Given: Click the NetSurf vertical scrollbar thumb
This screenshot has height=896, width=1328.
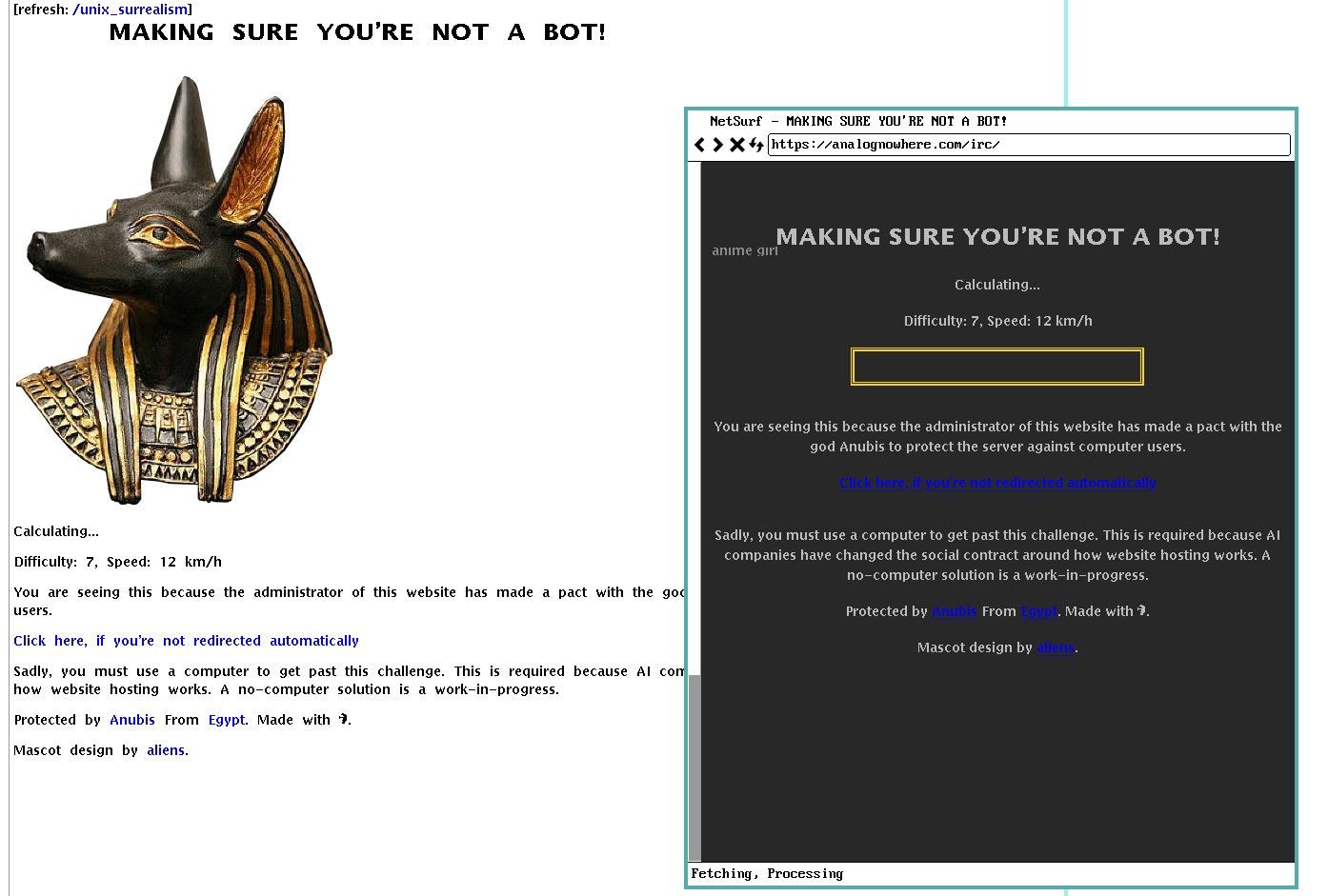Looking at the screenshot, I should tap(694, 767).
